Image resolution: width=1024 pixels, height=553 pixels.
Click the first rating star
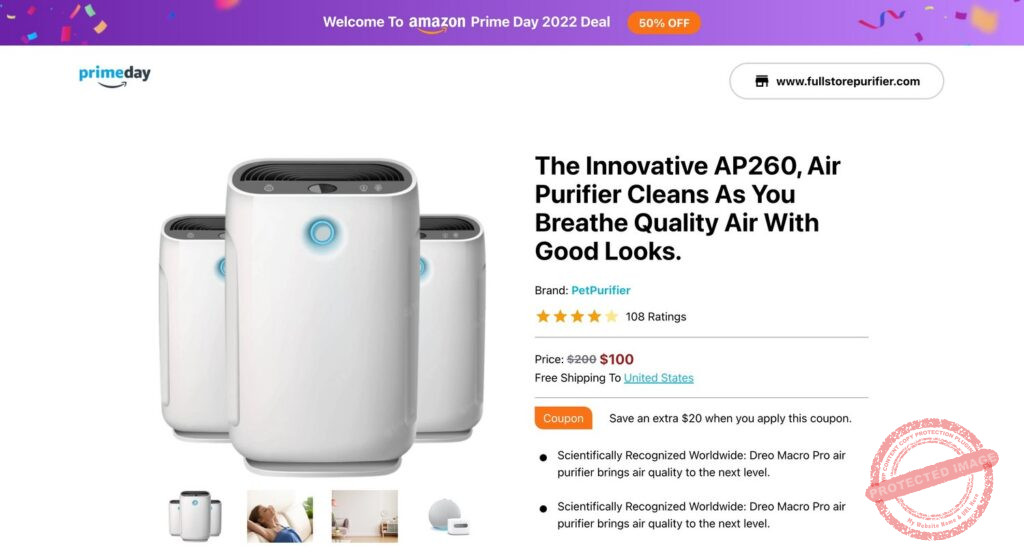[x=543, y=317]
